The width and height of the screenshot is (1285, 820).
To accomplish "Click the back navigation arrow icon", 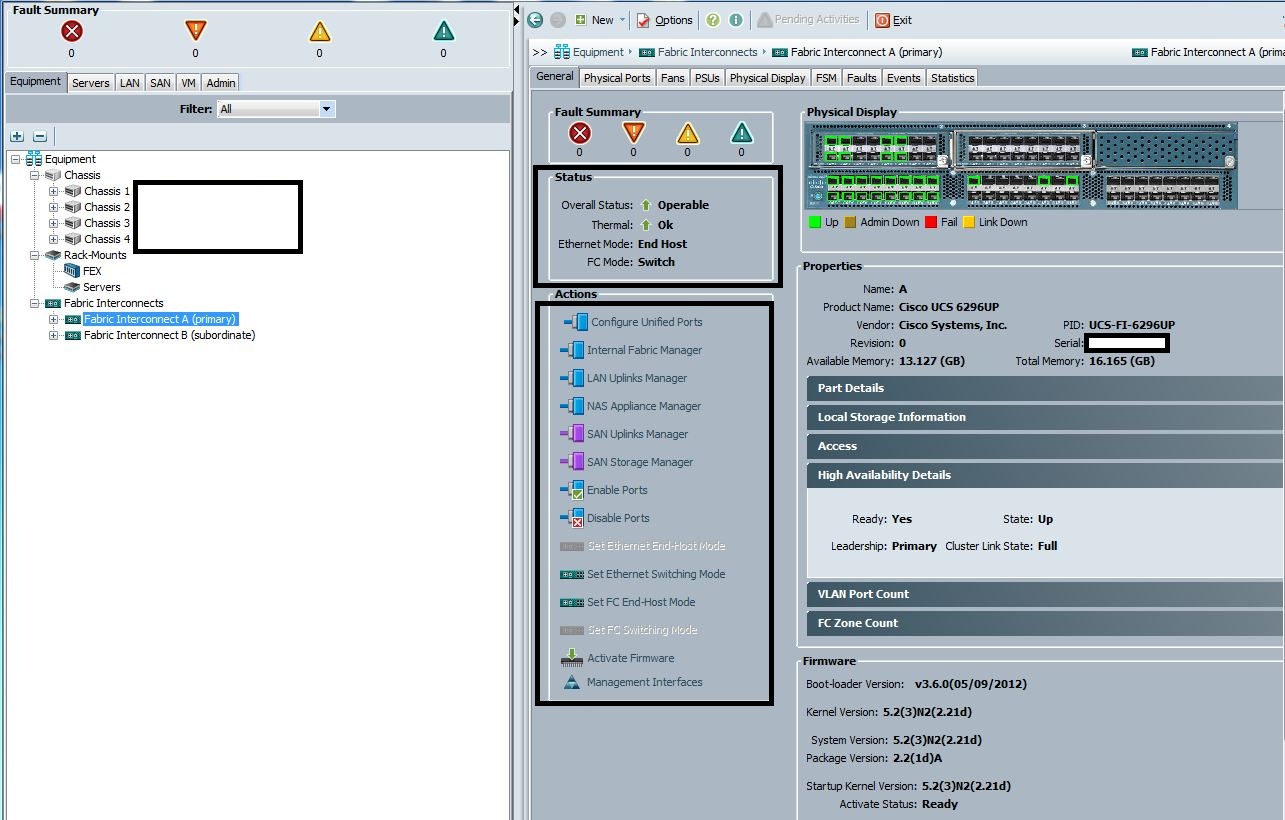I will click(x=536, y=20).
